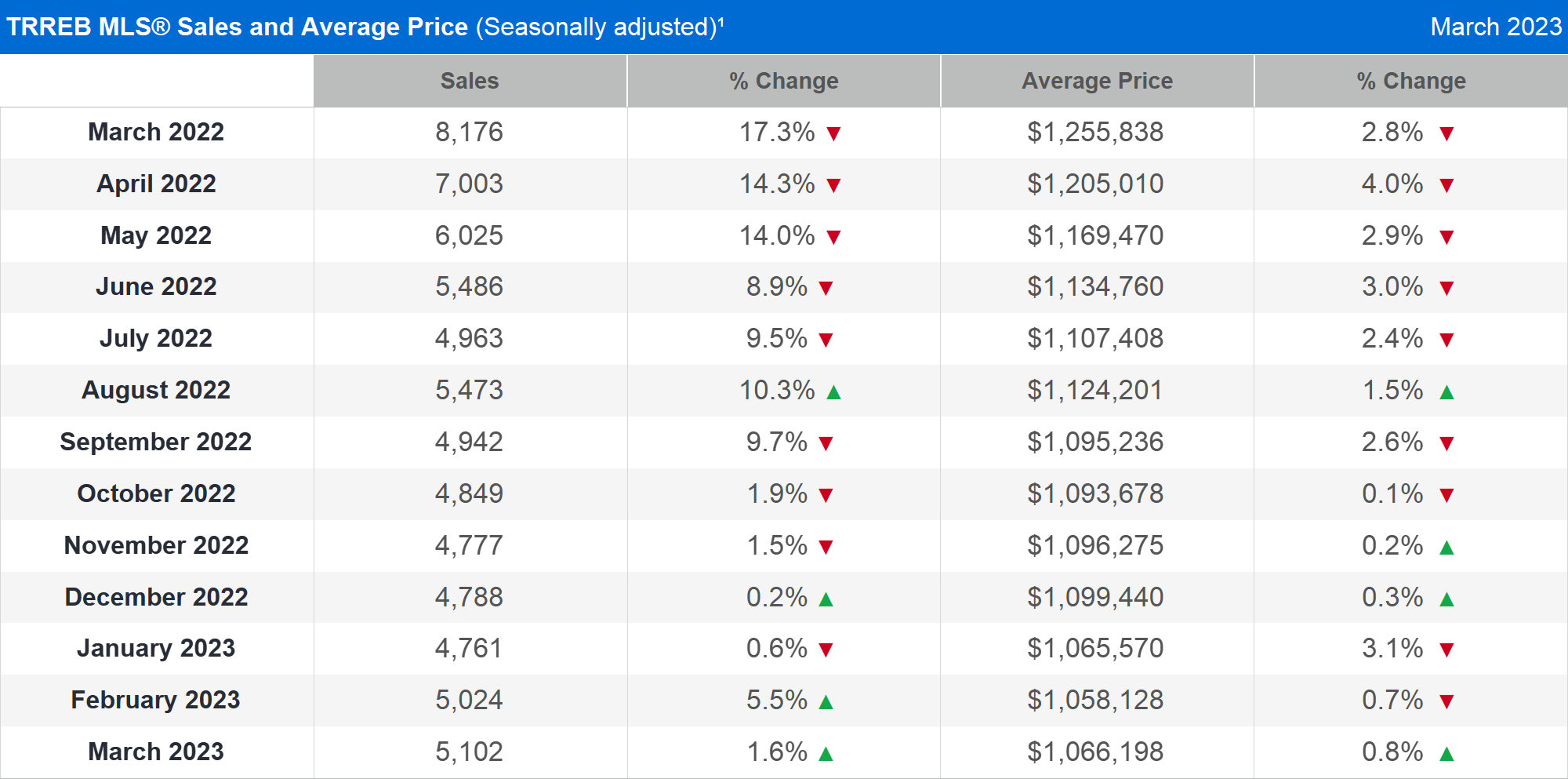This screenshot has width=1568, height=779.
Task: Click the red down arrow beside 17.3%
Action: point(833,133)
